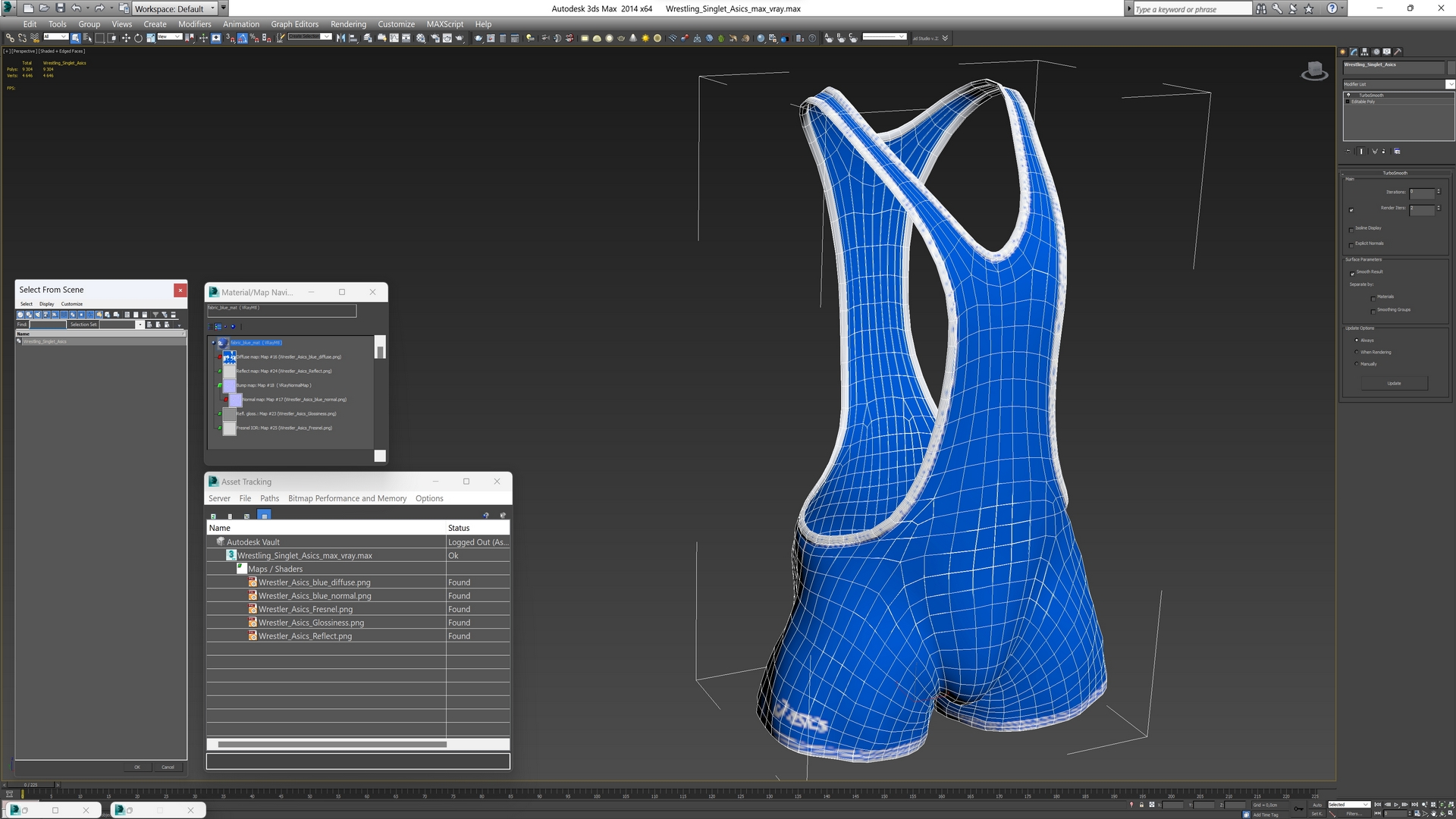Click the Name column header in Asset Tracking
Screen dimensions: 1456x819
(326, 528)
